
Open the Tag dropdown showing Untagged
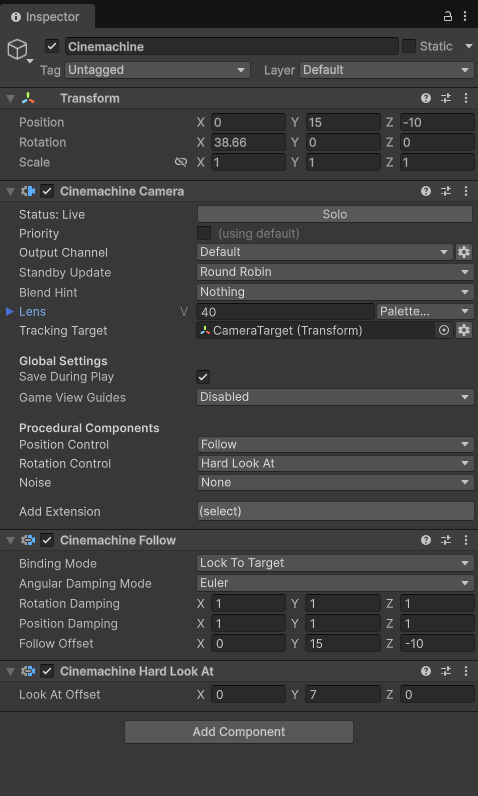[x=157, y=70]
